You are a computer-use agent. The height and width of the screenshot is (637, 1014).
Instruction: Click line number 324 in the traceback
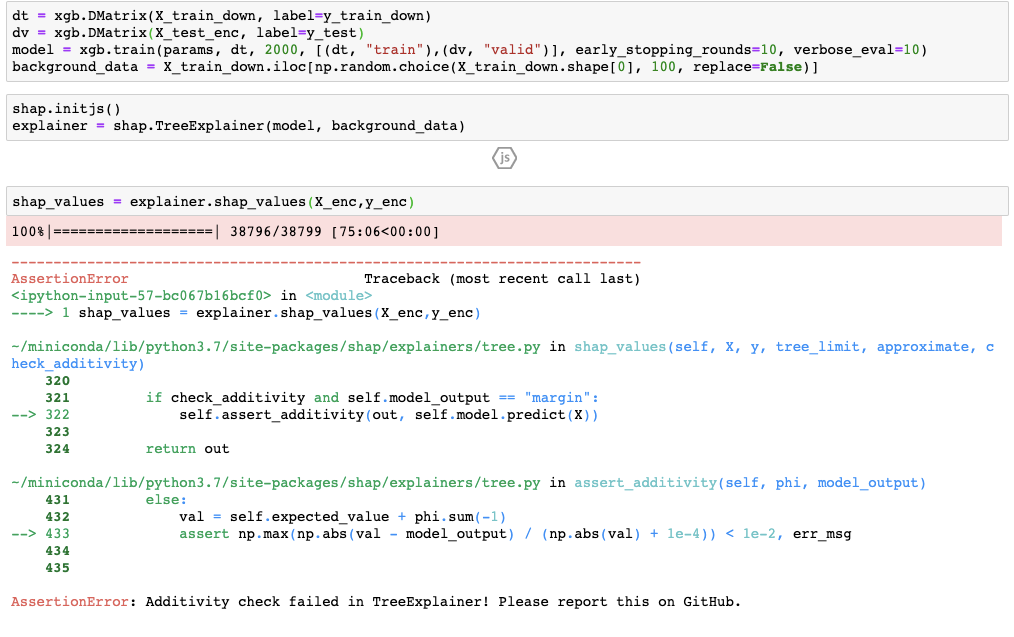[x=57, y=448]
